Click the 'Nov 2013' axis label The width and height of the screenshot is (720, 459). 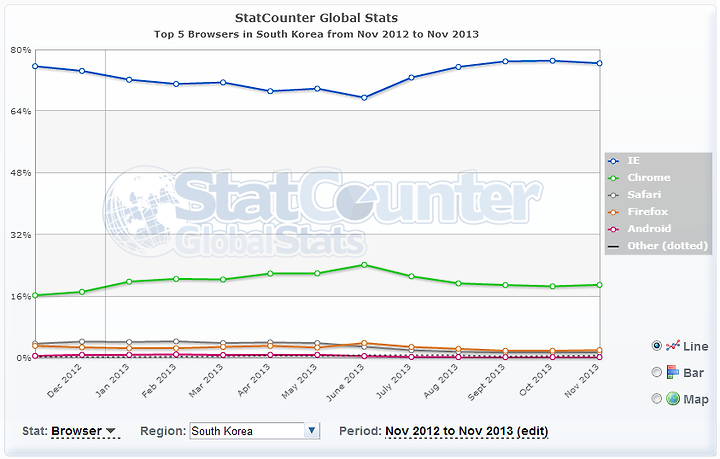pyautogui.click(x=582, y=381)
